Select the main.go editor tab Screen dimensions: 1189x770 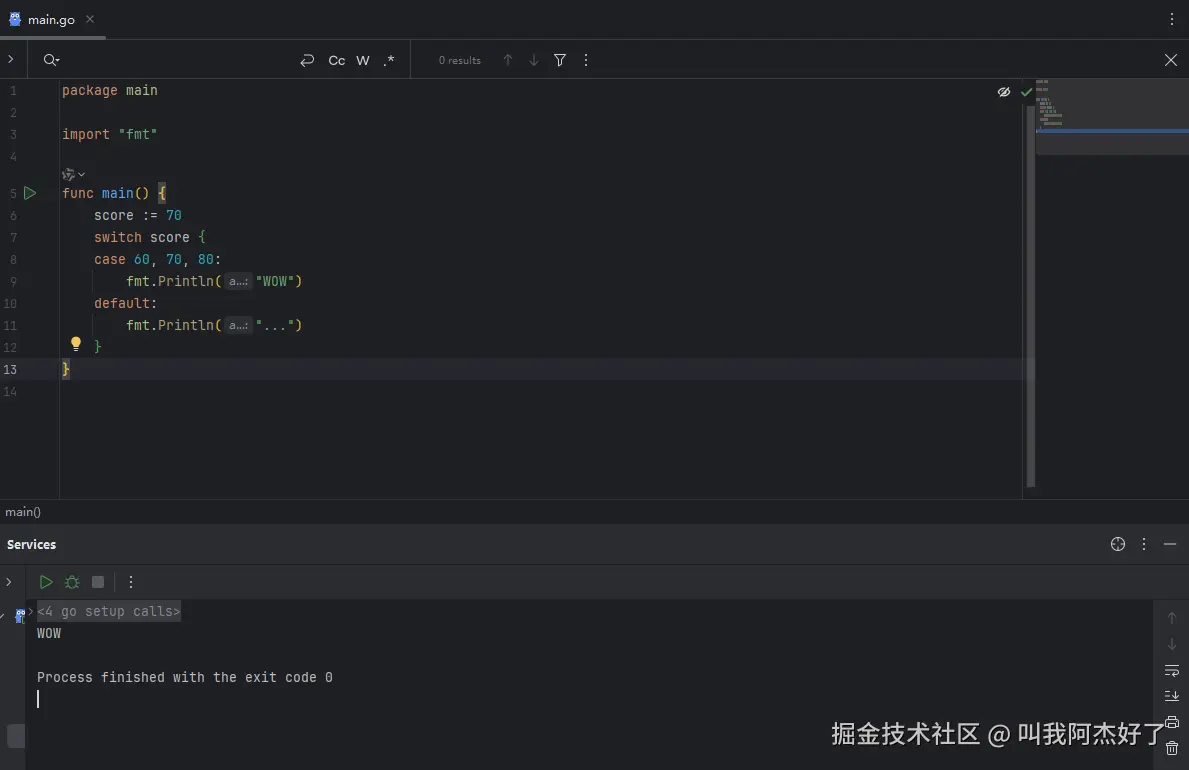pos(51,20)
